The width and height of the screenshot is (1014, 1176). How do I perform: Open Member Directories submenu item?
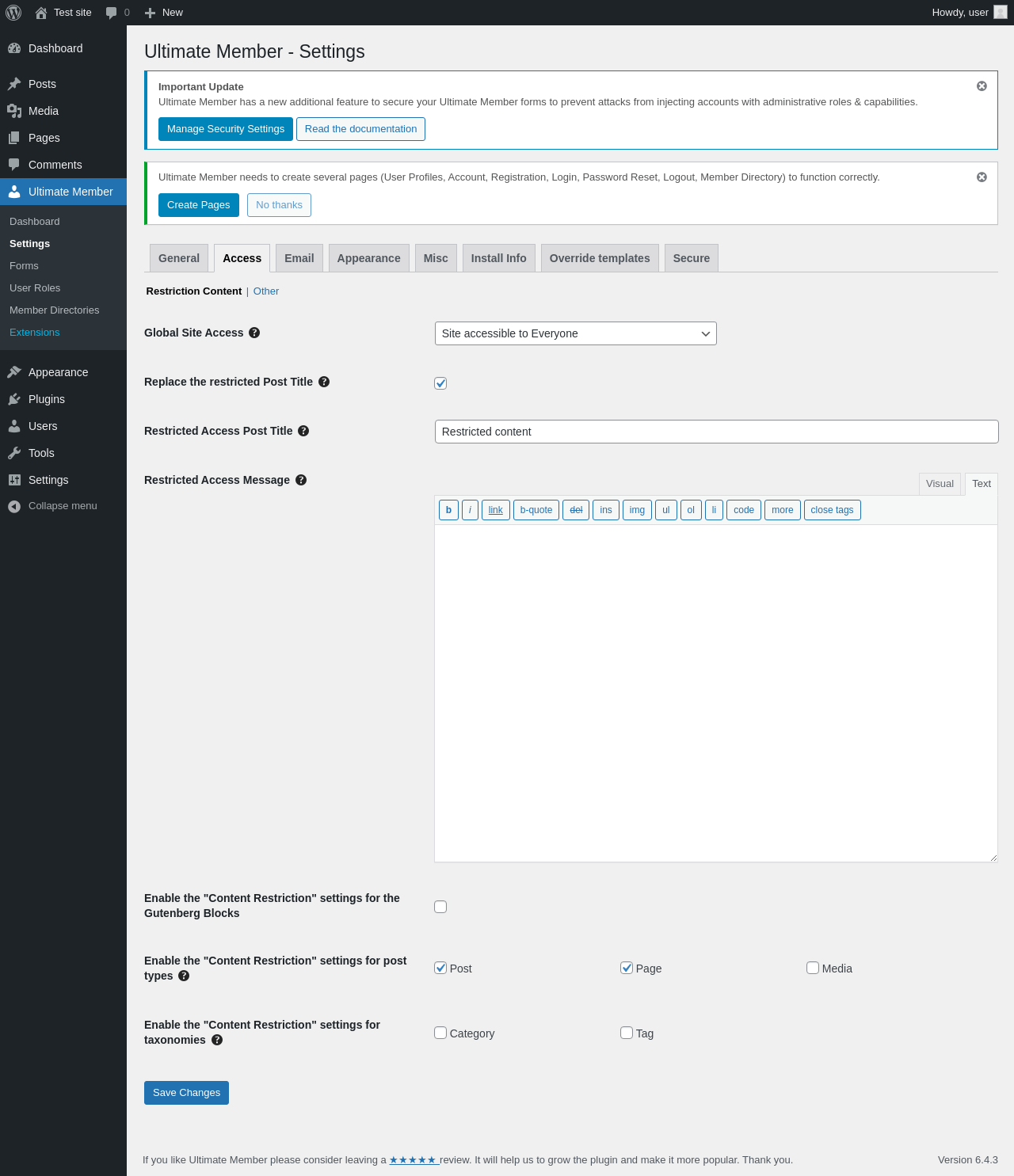[63, 310]
